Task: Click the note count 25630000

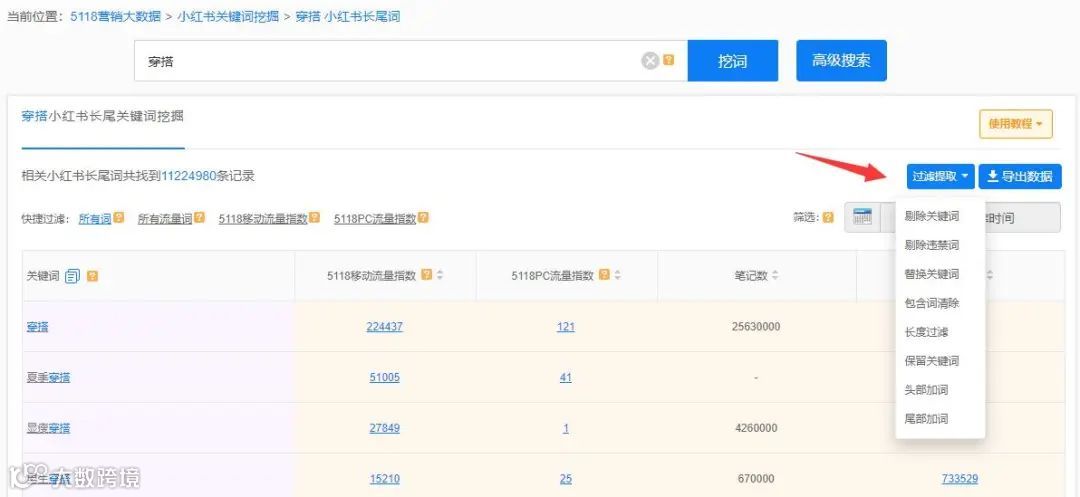Action: pos(756,326)
